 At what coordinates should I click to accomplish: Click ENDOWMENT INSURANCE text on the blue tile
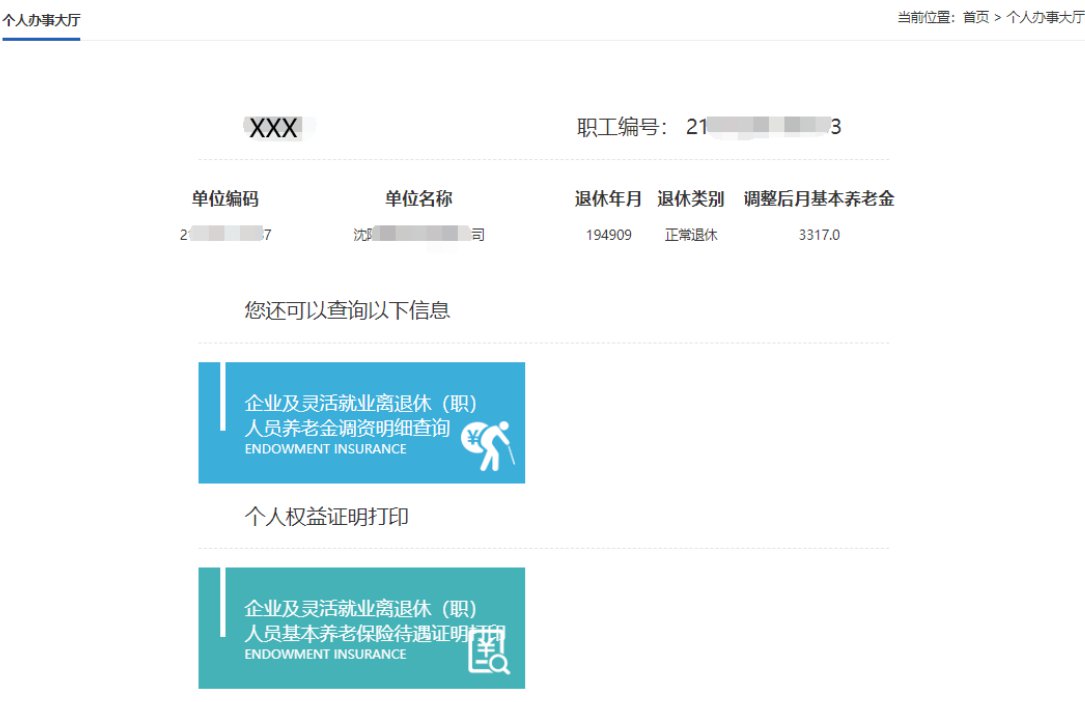pyautogui.click(x=325, y=449)
